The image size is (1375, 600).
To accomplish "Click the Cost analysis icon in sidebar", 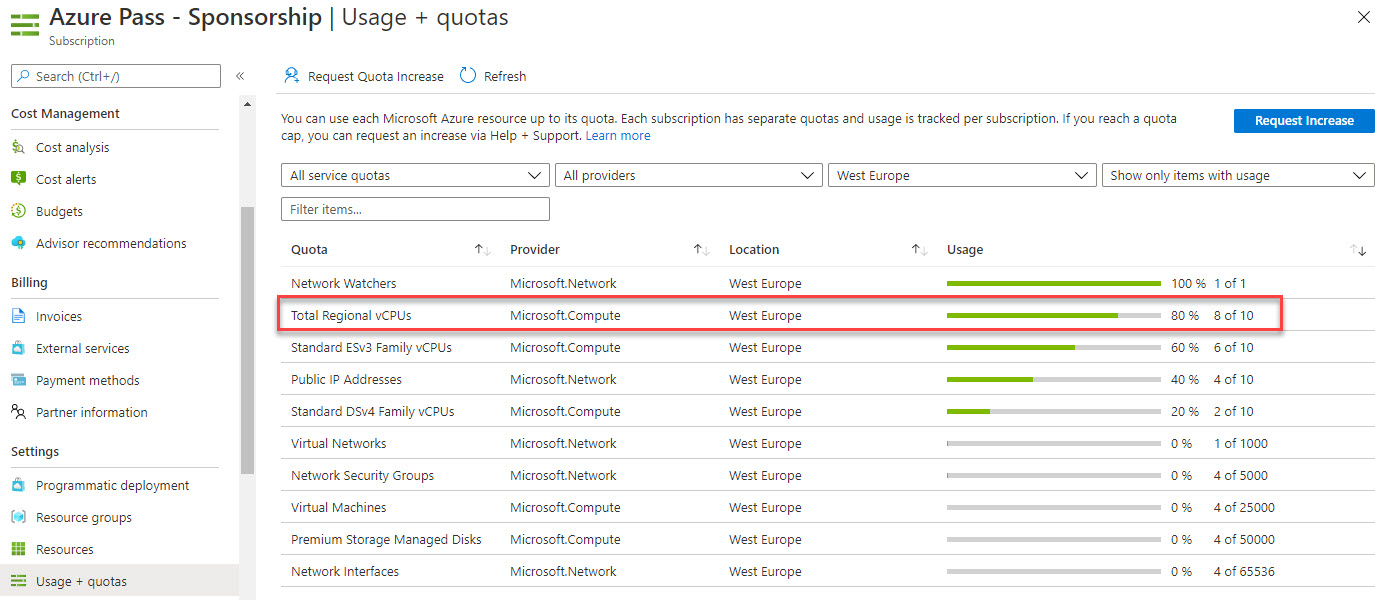I will [18, 147].
